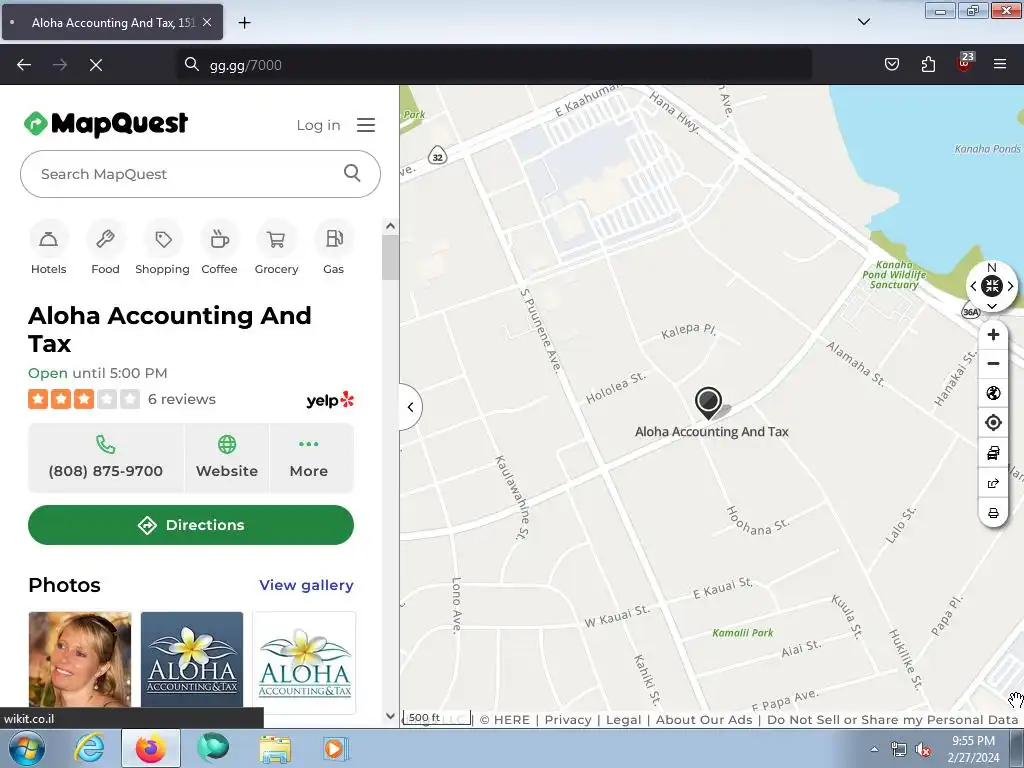Image resolution: width=1024 pixels, height=768 pixels.
Task: Open the woman's portrait photo
Action: click(x=80, y=659)
